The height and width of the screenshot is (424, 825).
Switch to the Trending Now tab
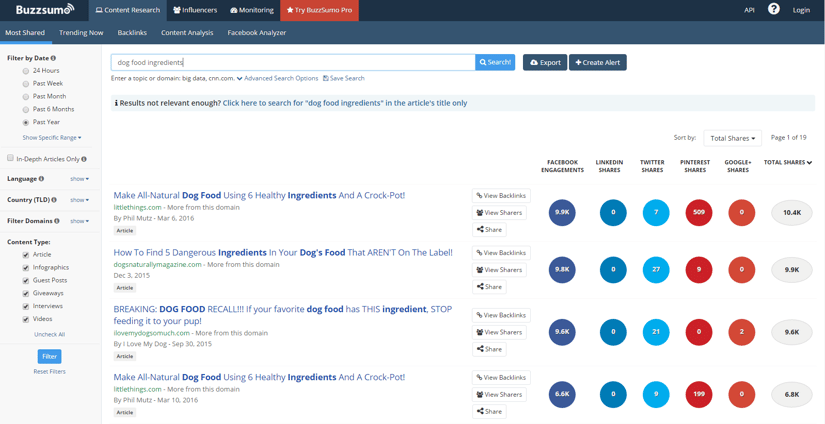[81, 33]
